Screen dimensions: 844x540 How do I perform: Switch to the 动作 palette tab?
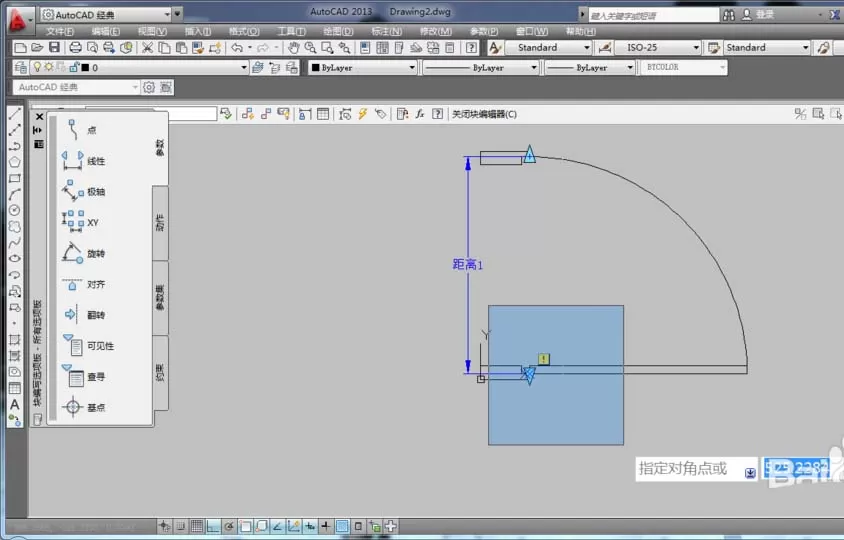[160, 223]
